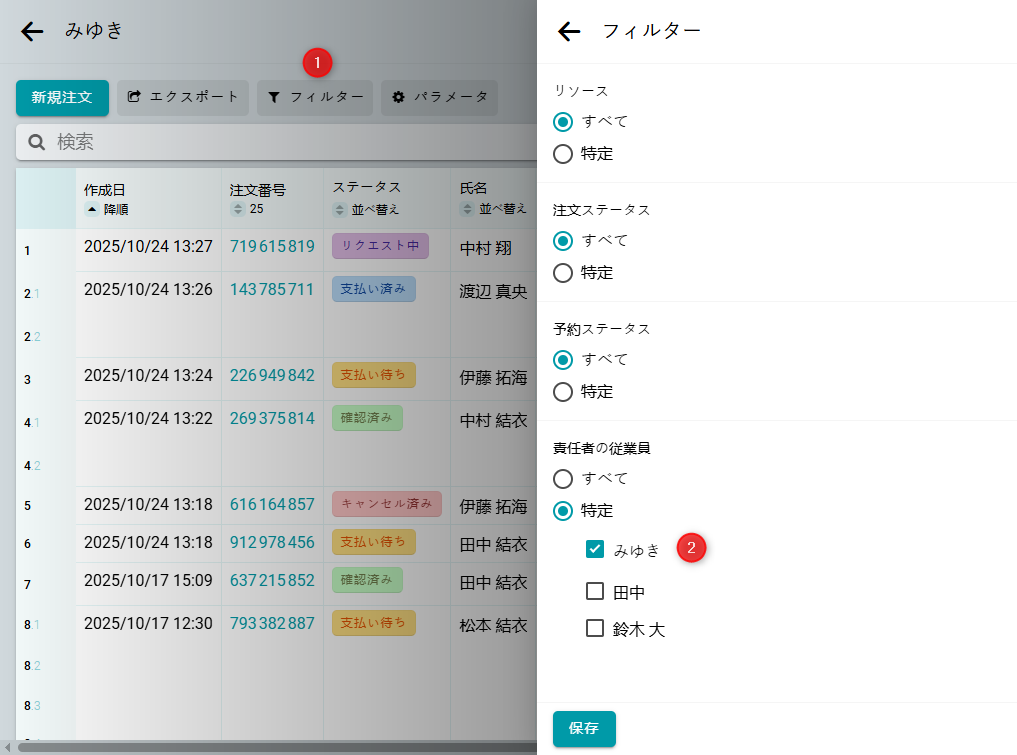Screen dimensions: 1017x755
Task: Select 特定 under リソース
Action: [563, 154]
